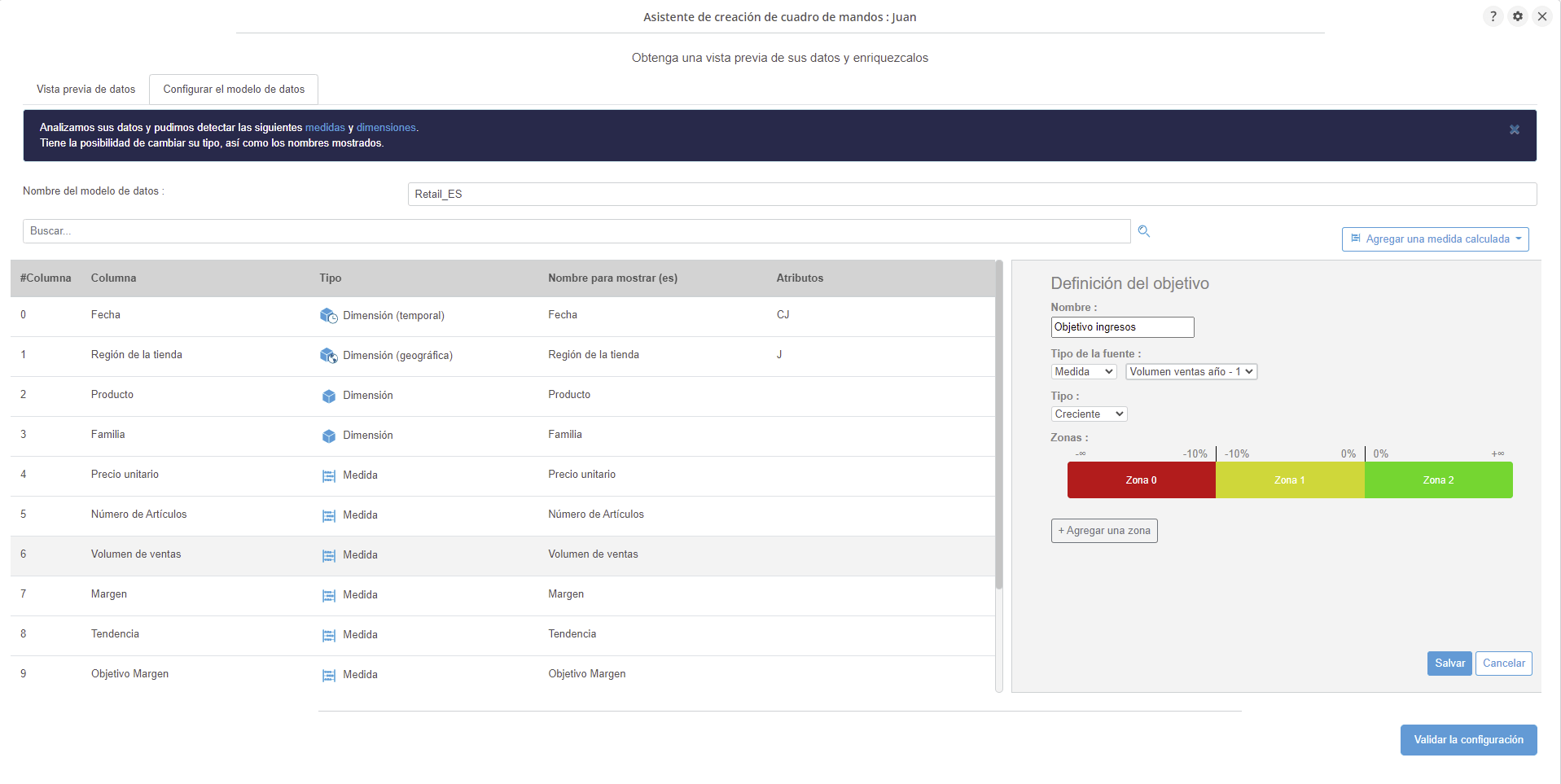1561x784 pixels.
Task: Open the Medida source type dropdown
Action: 1083,372
